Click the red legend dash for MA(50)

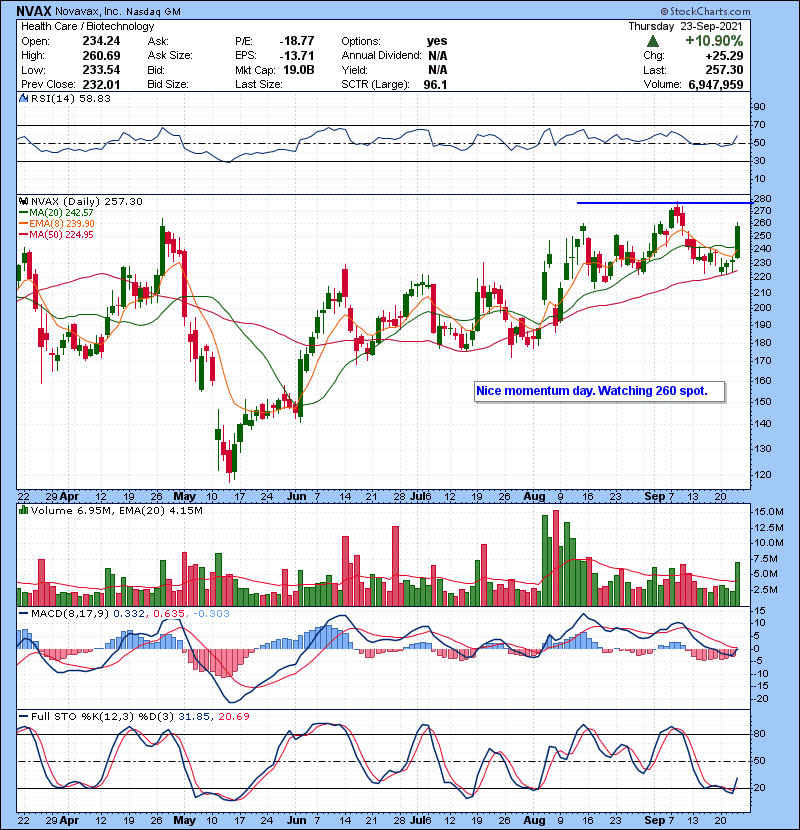(23, 234)
